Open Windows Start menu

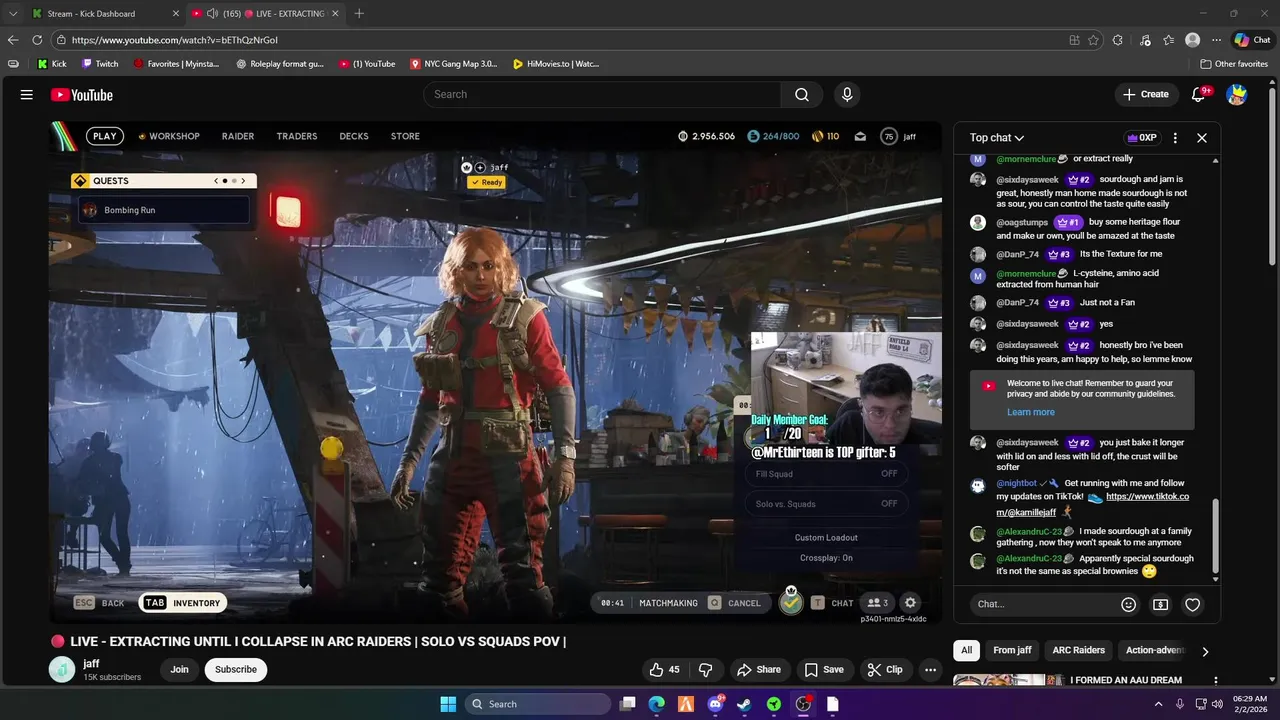point(448,704)
